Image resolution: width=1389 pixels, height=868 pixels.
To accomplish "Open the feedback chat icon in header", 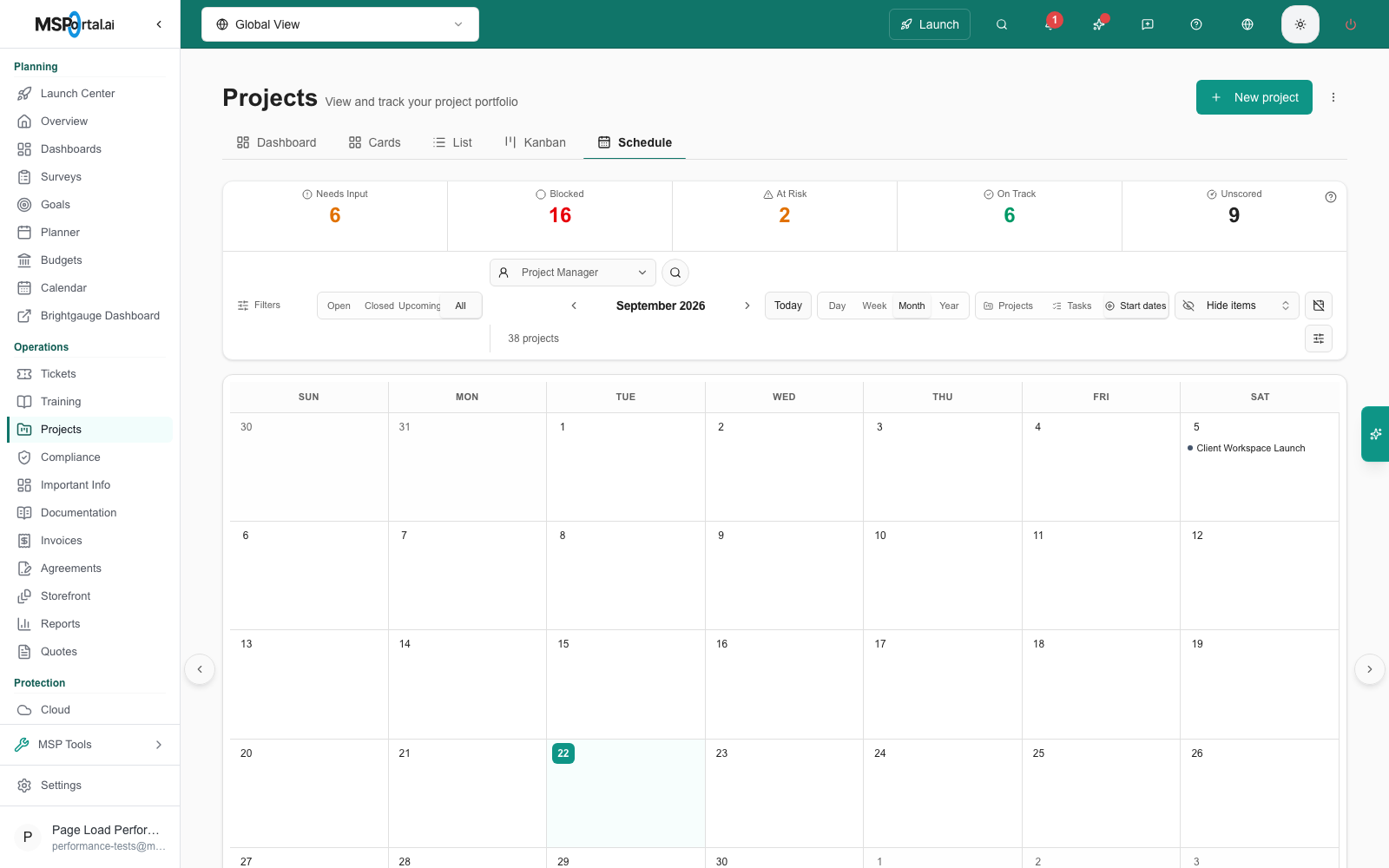I will (x=1148, y=24).
